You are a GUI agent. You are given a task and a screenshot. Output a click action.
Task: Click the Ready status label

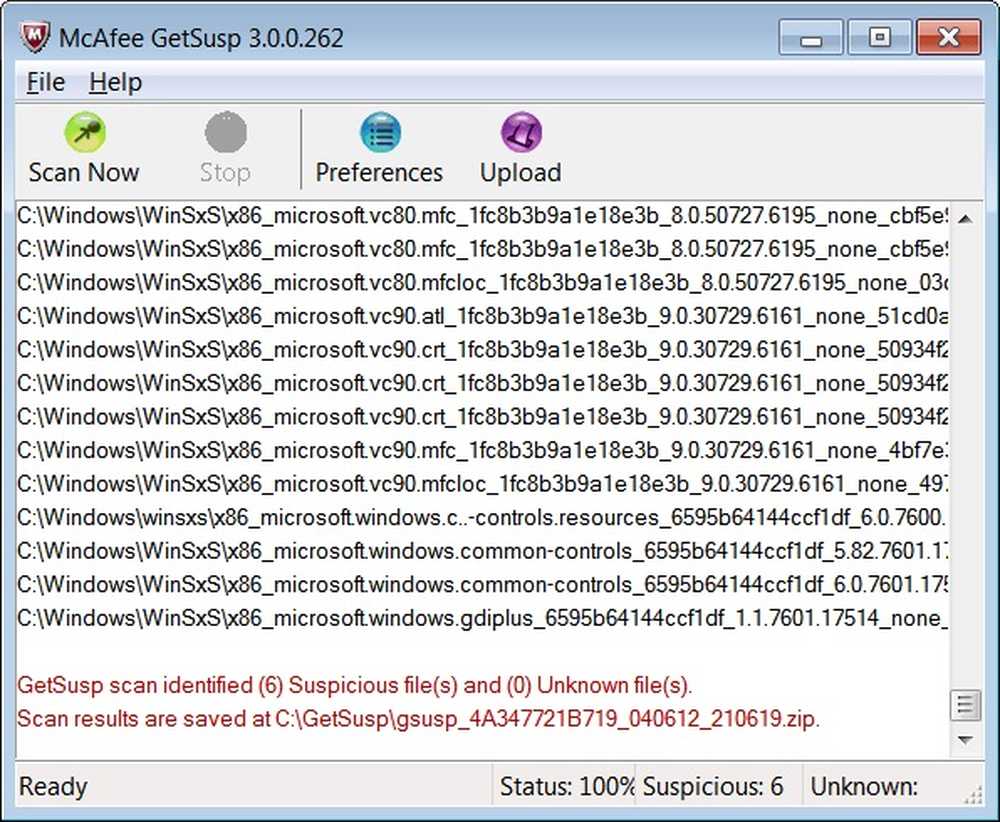[52, 787]
